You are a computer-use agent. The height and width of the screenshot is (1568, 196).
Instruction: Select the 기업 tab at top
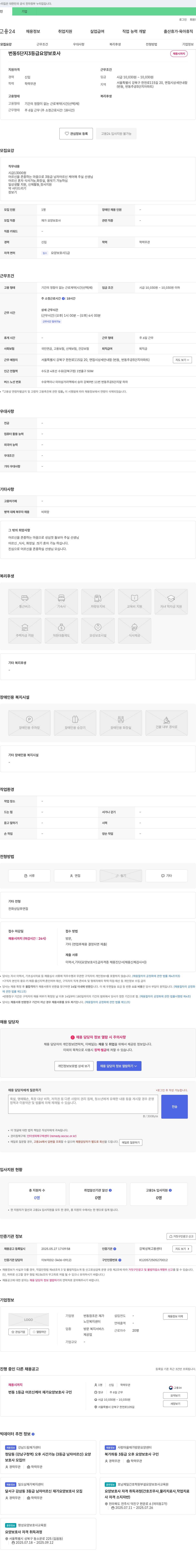tap(24, 12)
